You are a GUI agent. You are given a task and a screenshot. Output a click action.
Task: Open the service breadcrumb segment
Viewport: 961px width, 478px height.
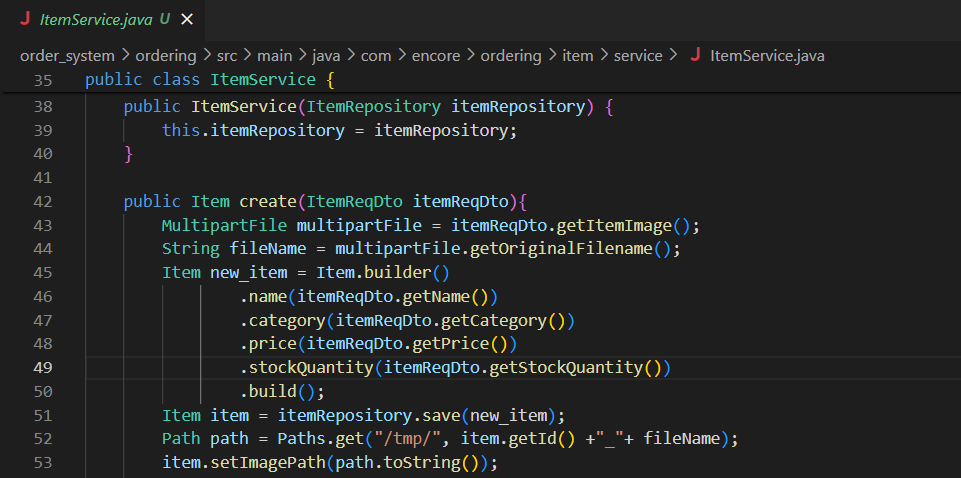tap(638, 56)
